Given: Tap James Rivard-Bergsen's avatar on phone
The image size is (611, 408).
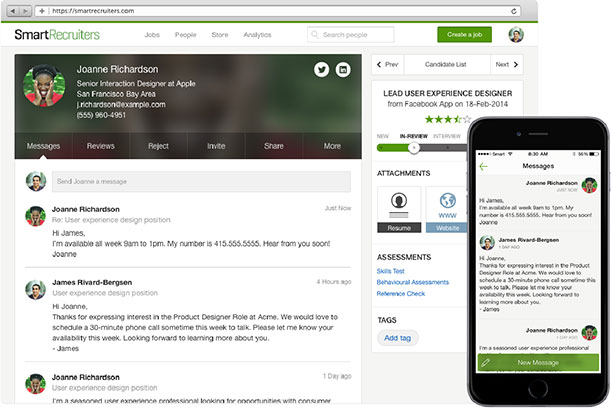Looking at the screenshot, I should [487, 243].
